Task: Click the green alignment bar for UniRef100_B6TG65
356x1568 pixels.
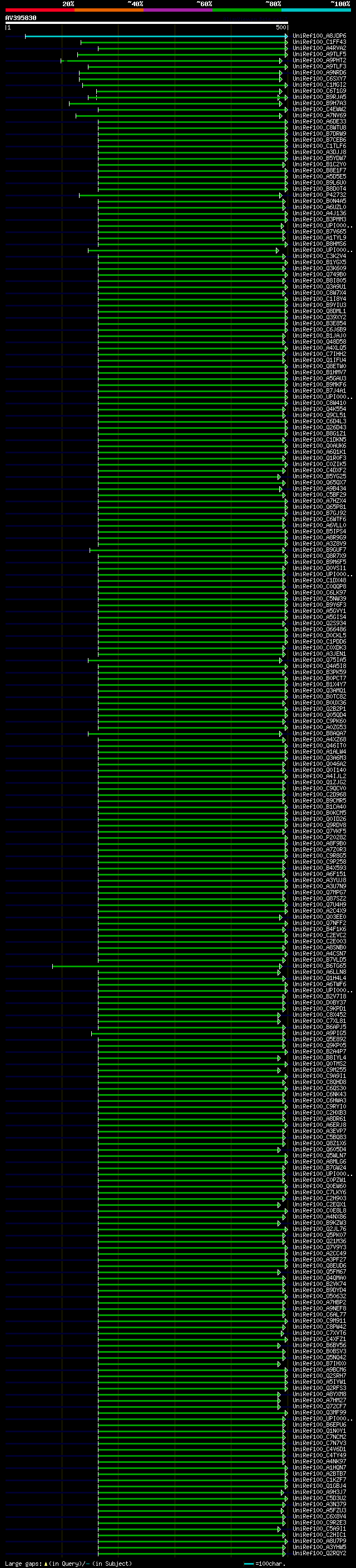Action: [x=167, y=966]
